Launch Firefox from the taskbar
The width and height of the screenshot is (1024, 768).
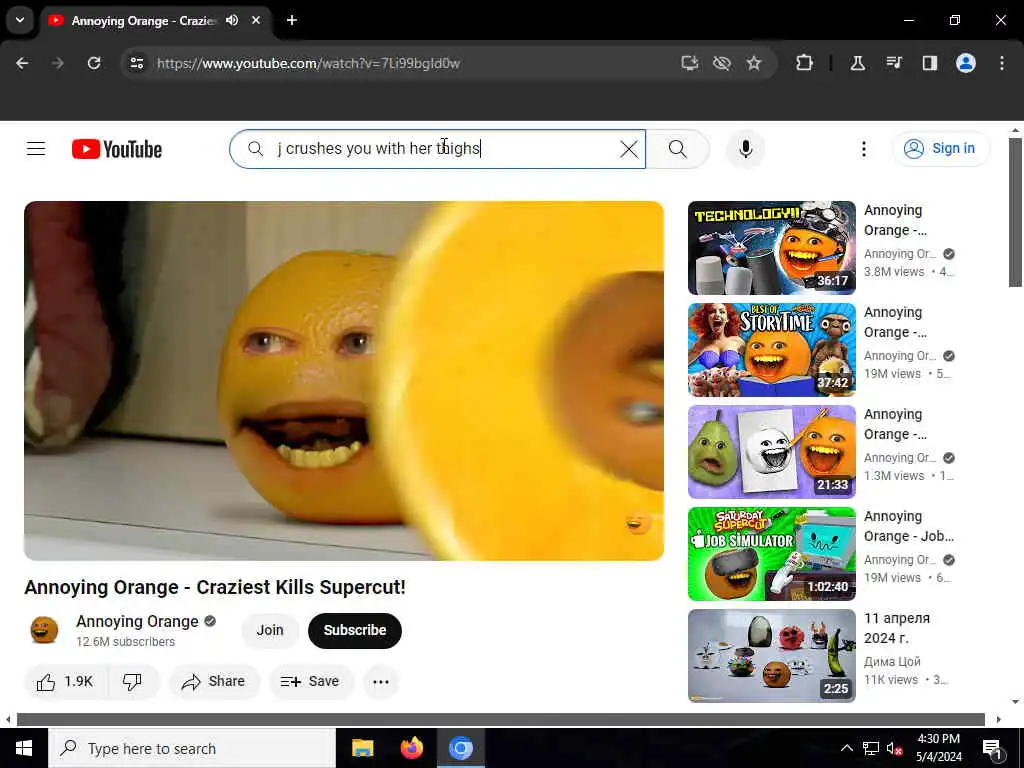411,748
